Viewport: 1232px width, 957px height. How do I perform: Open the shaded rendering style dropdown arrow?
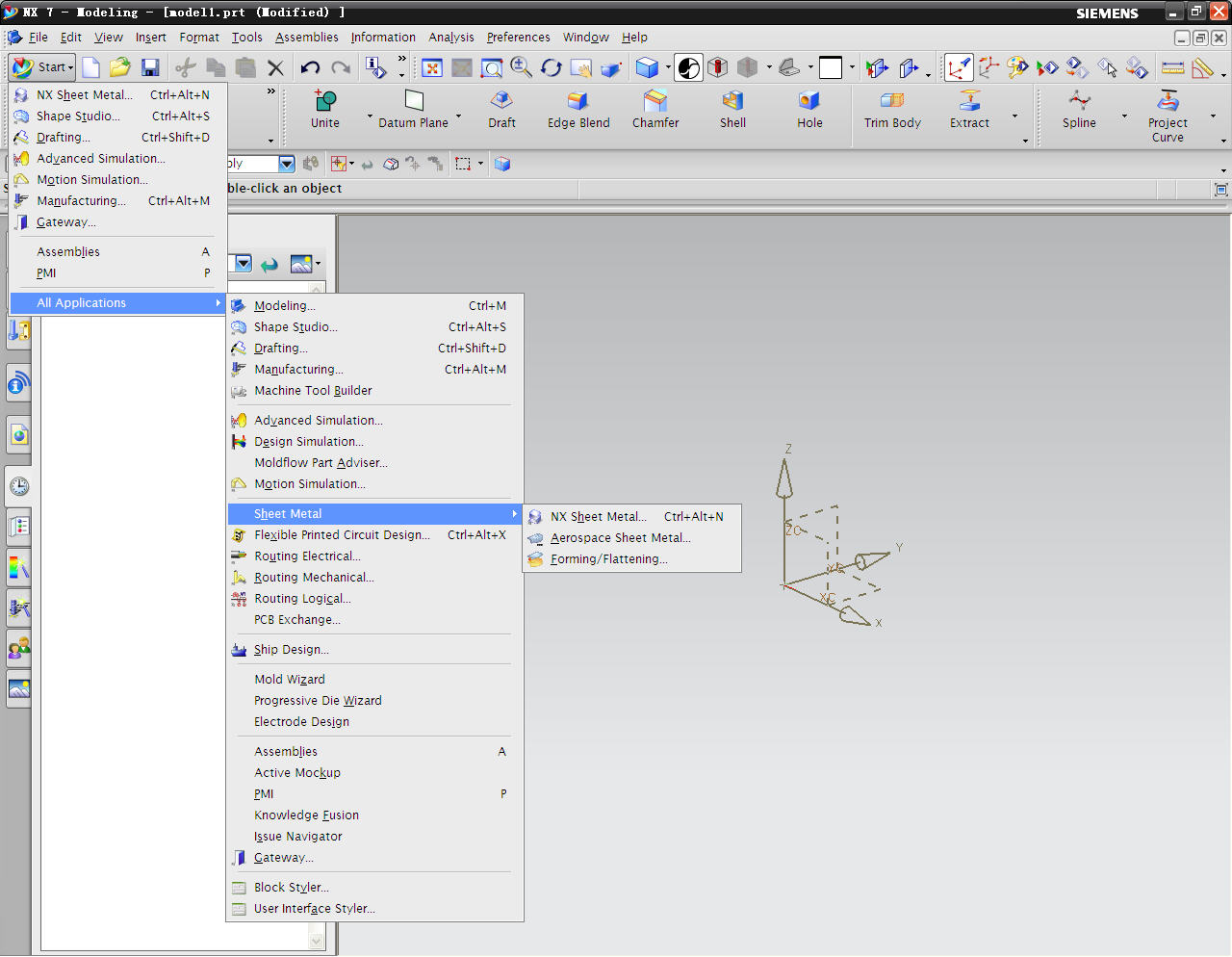pyautogui.click(x=668, y=67)
